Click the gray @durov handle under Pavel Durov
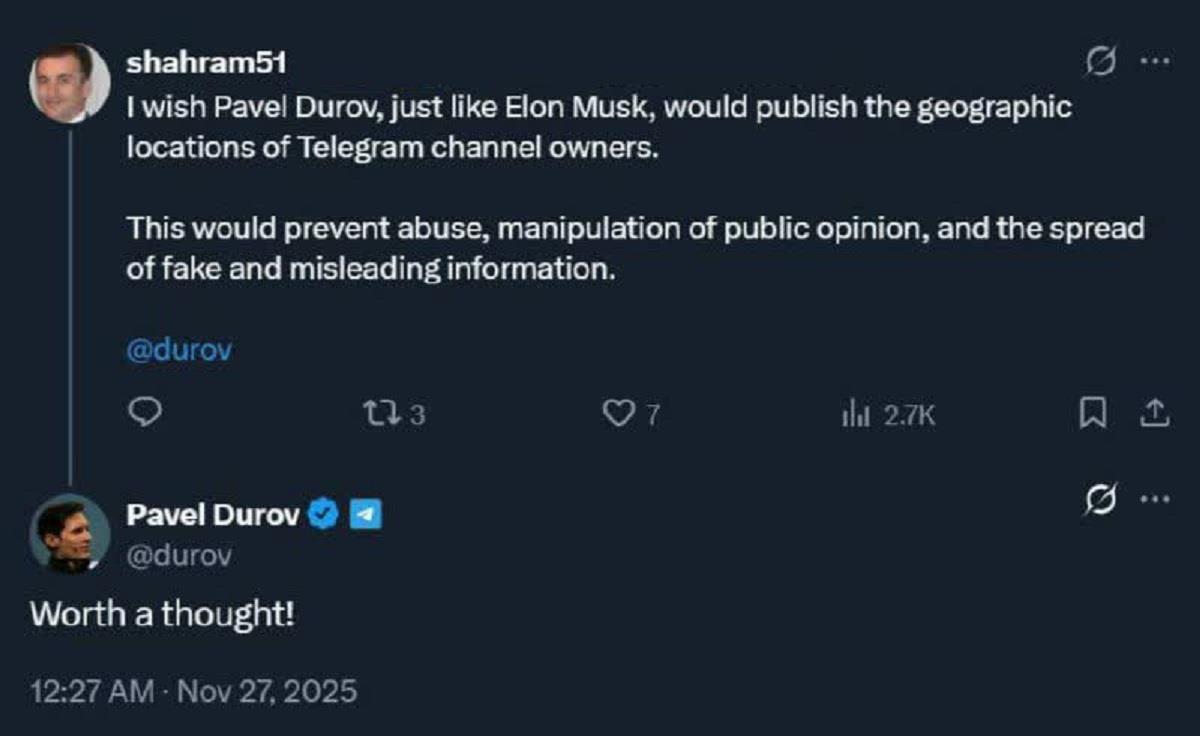The width and height of the screenshot is (1200, 736). pyautogui.click(x=179, y=556)
